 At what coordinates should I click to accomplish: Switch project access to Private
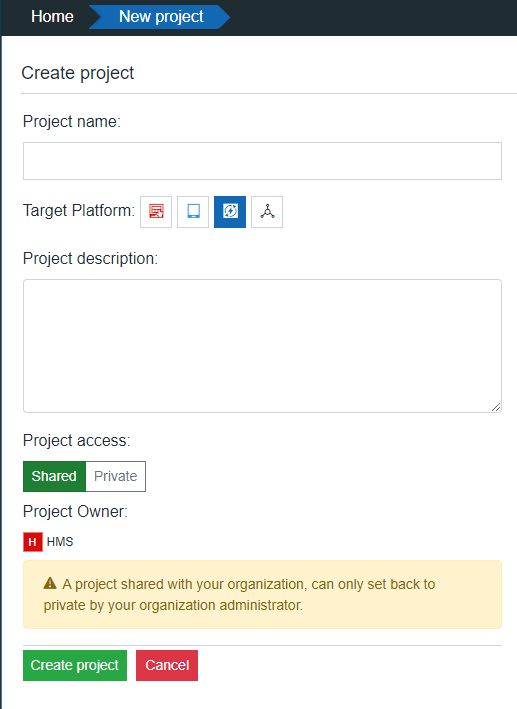(x=115, y=476)
